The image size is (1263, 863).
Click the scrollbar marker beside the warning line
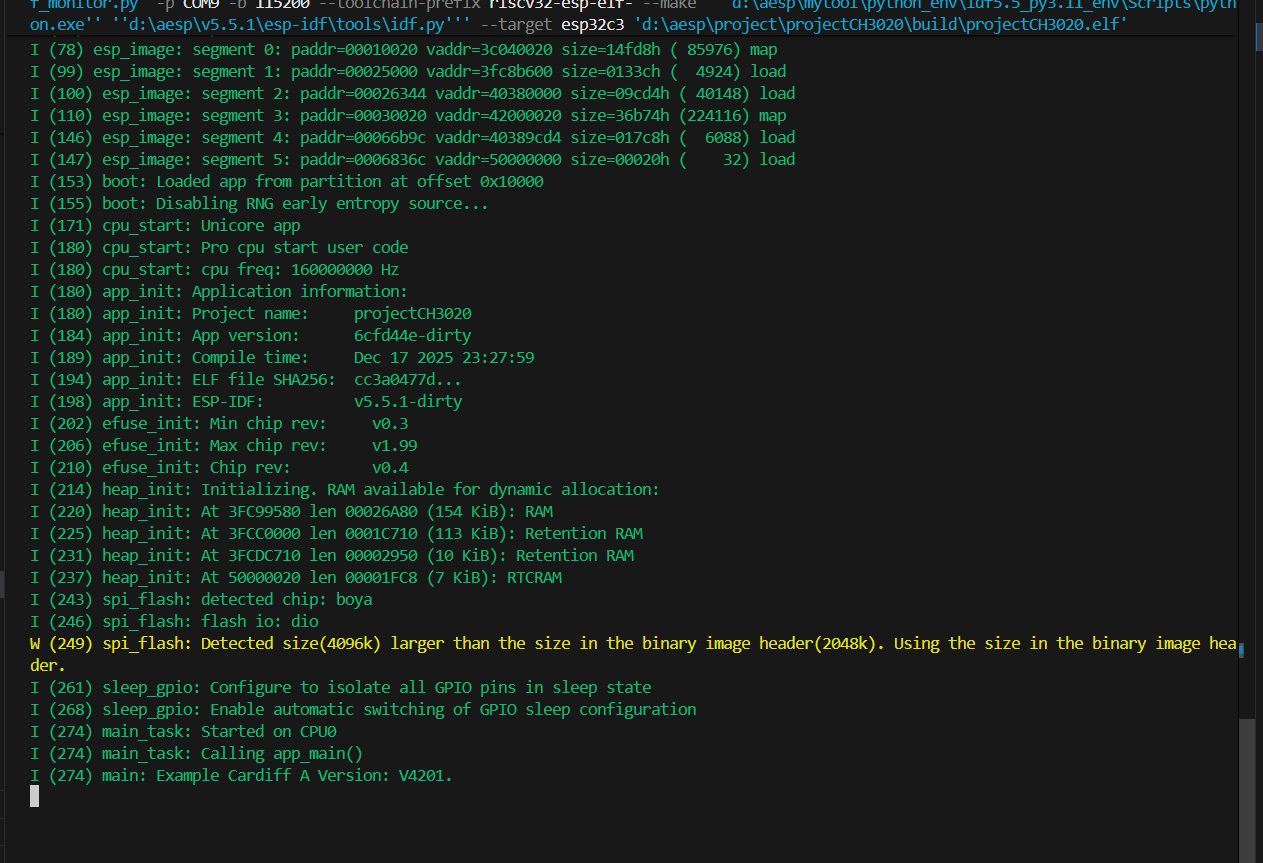[1241, 650]
